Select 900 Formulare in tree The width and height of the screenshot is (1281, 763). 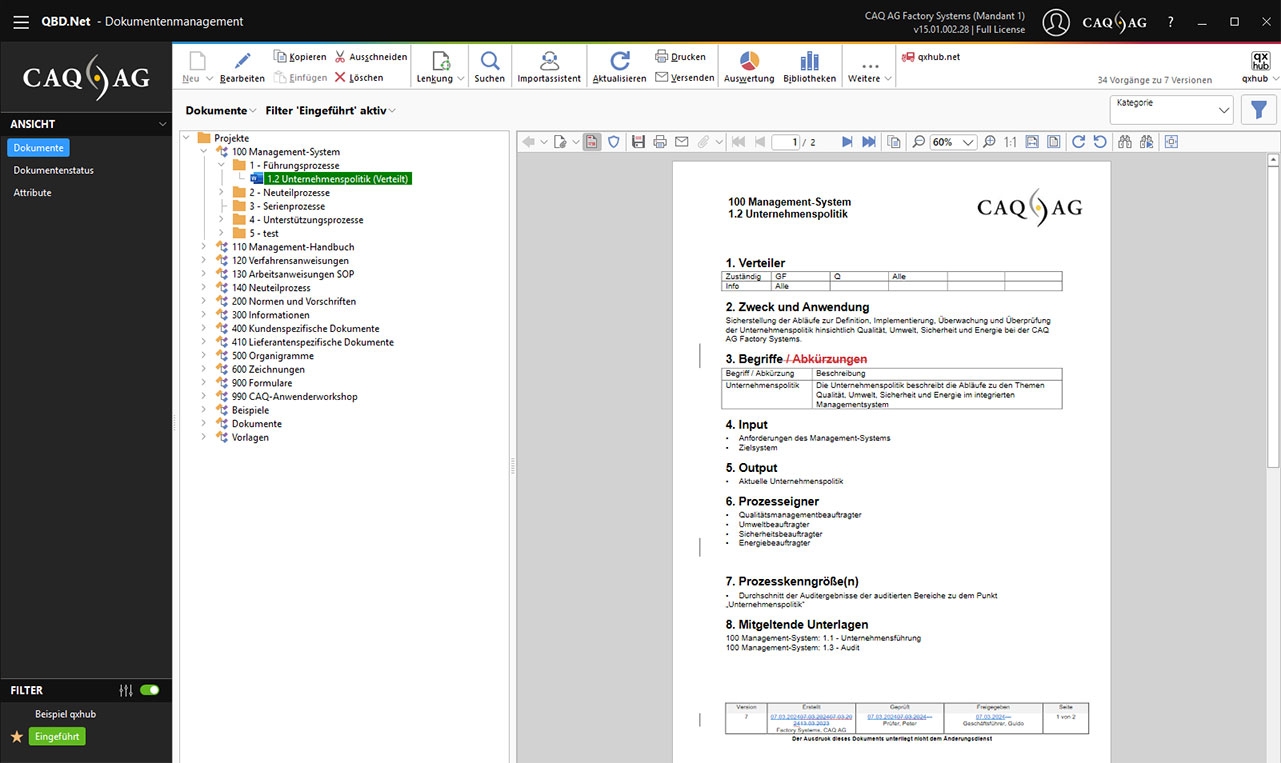tap(262, 383)
